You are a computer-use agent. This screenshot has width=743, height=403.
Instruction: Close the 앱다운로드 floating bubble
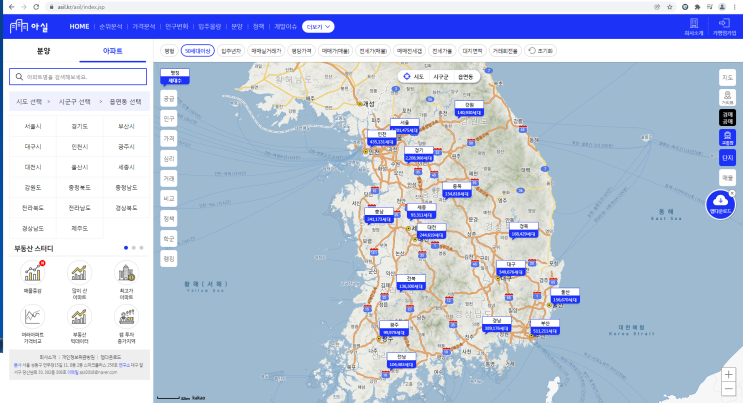[x=732, y=193]
